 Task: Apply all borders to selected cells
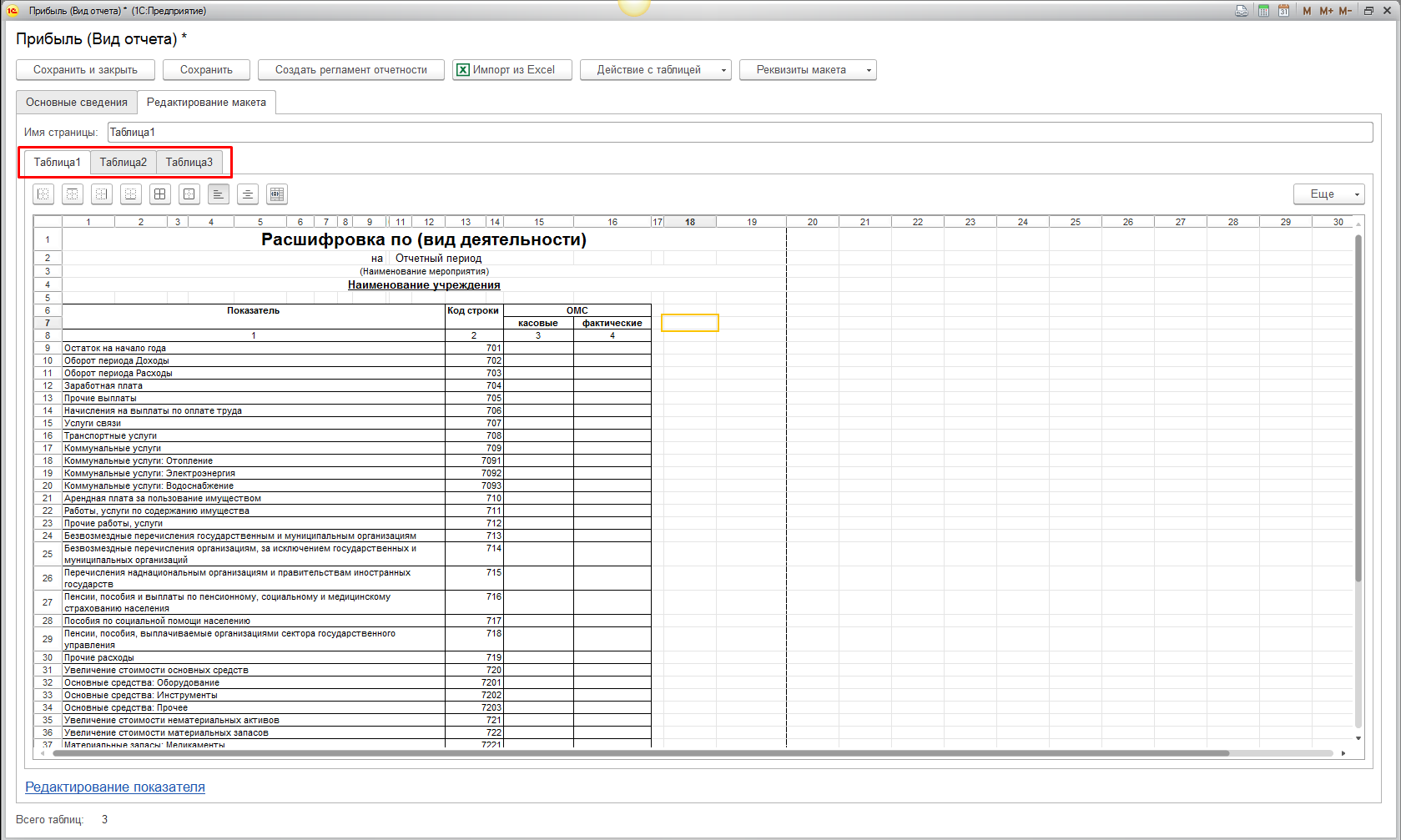pos(160,194)
